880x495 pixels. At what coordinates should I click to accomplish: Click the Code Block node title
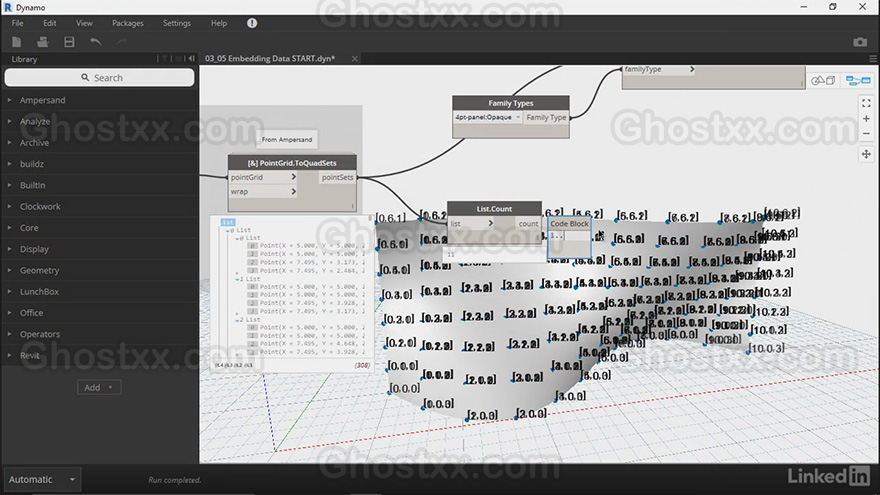tap(569, 223)
